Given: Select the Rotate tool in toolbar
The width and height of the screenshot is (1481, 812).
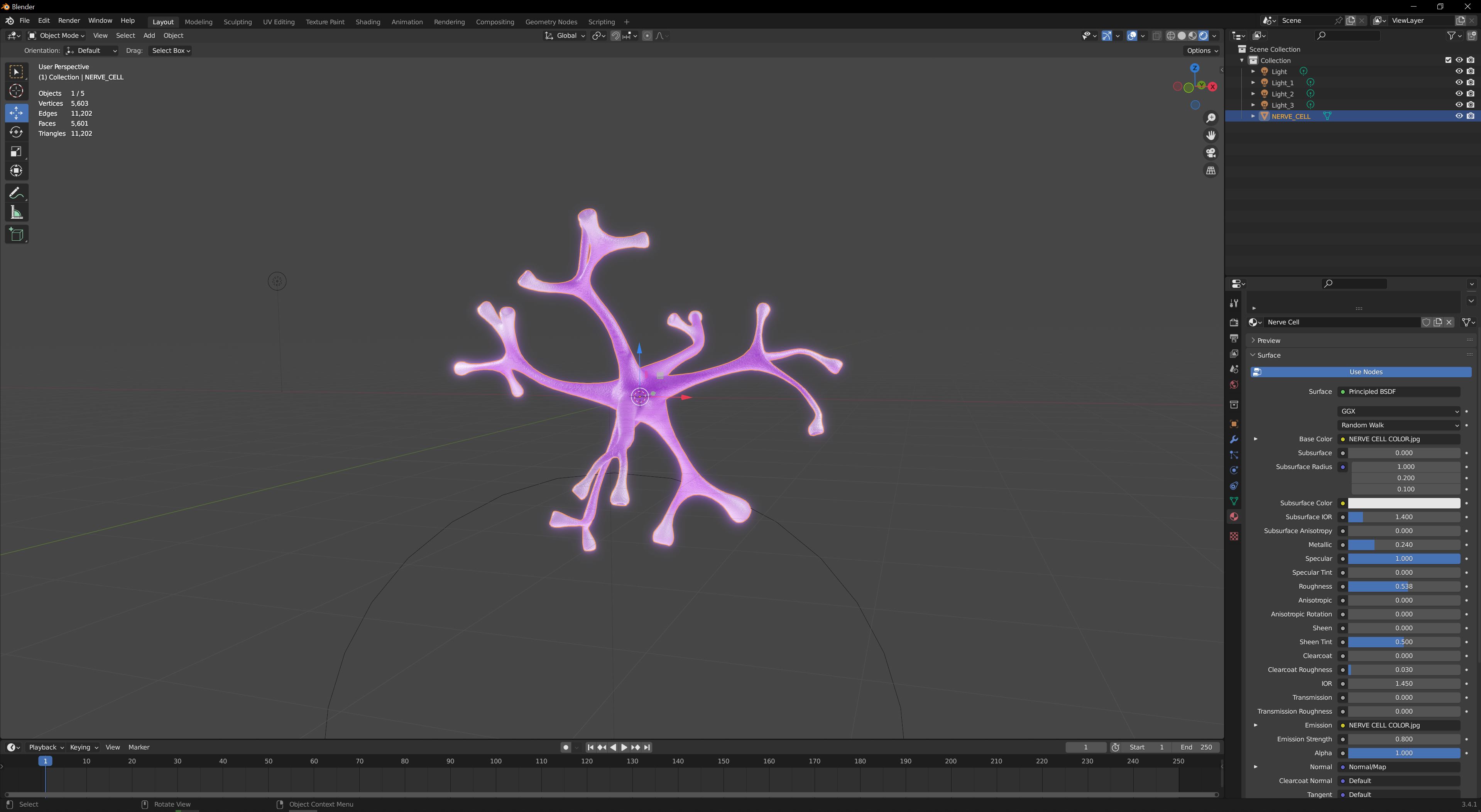Looking at the screenshot, I should pos(16,132).
